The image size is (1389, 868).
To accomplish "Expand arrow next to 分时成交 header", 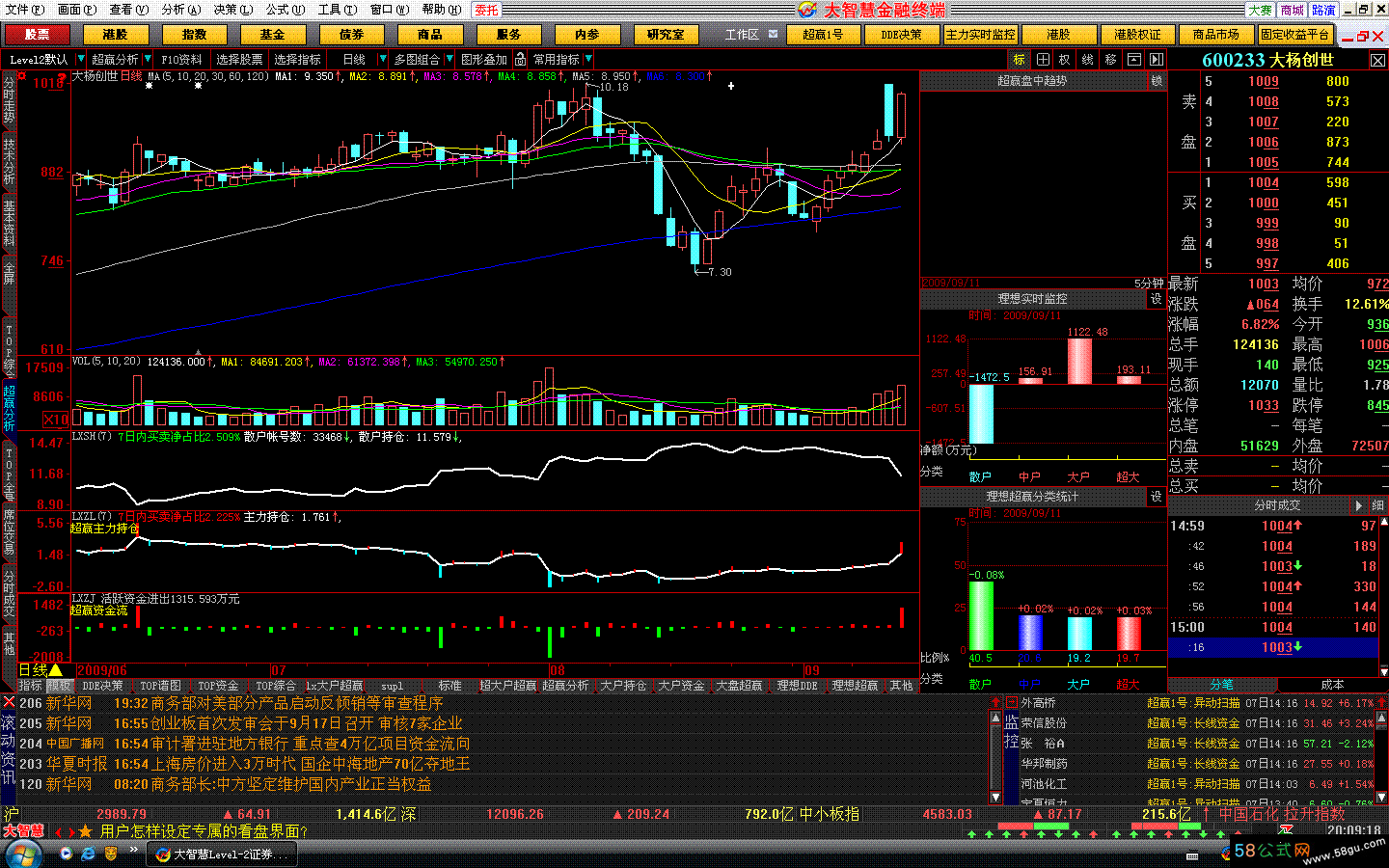I will 1359,505.
